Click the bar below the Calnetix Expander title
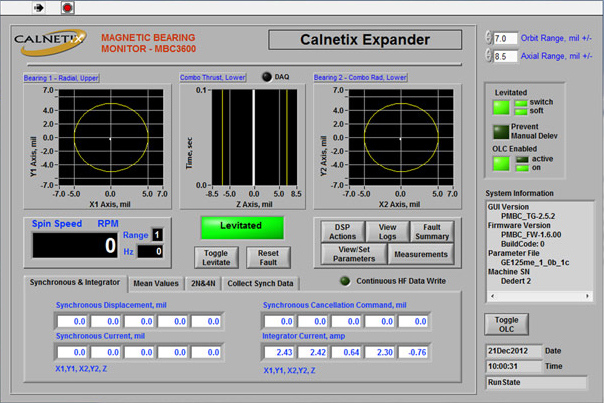 (x=366, y=63)
